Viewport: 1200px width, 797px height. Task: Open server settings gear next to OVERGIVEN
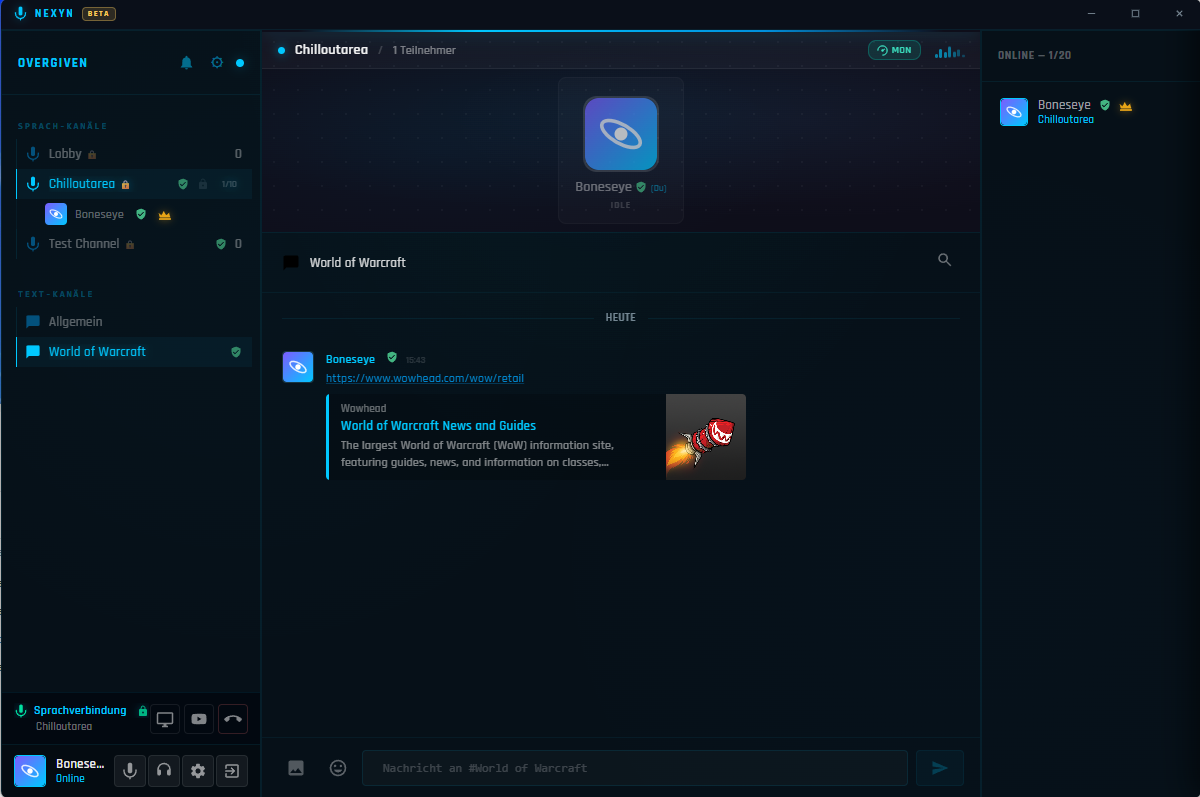pyautogui.click(x=217, y=63)
